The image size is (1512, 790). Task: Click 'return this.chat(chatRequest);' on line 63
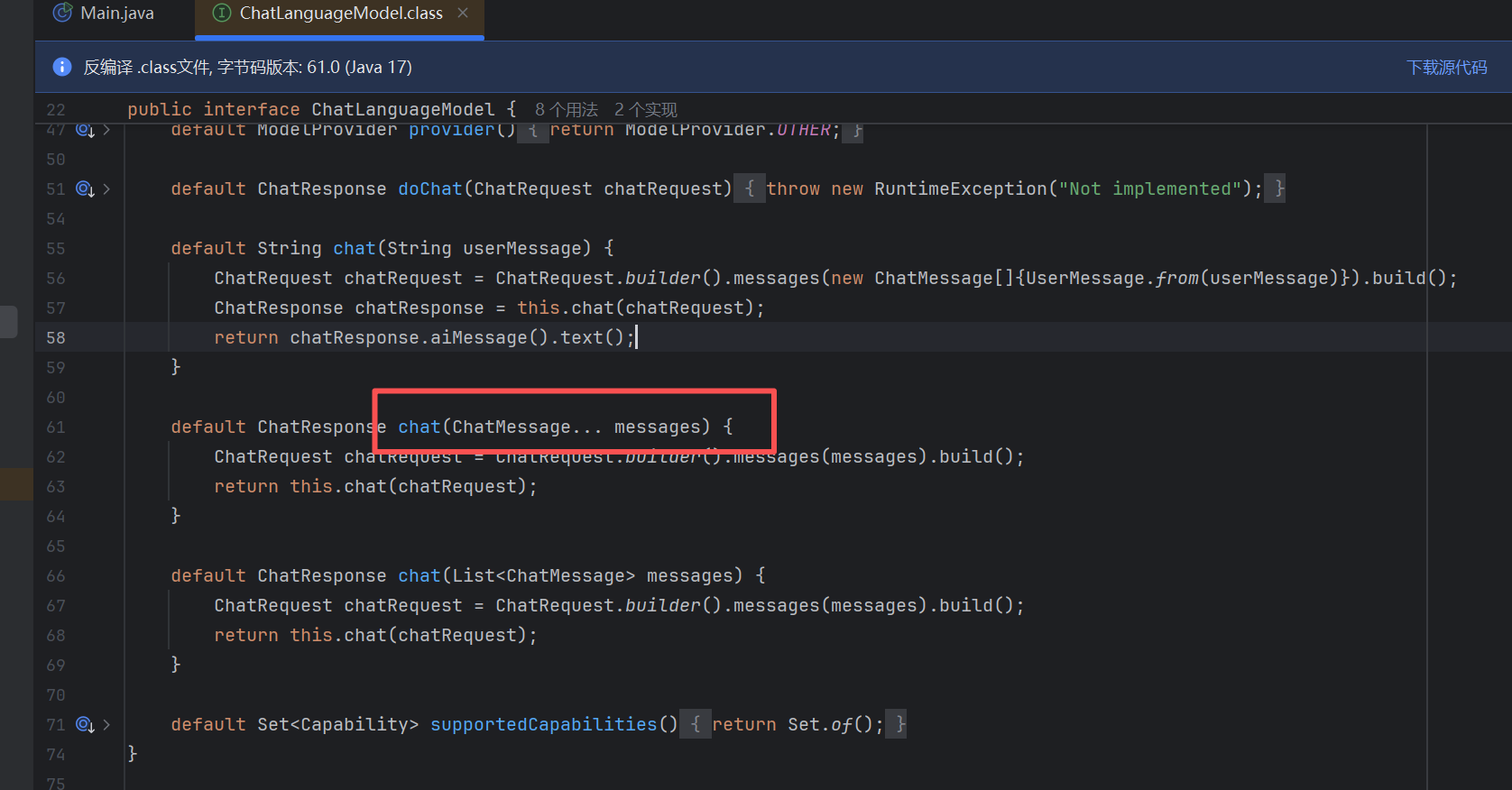(375, 486)
